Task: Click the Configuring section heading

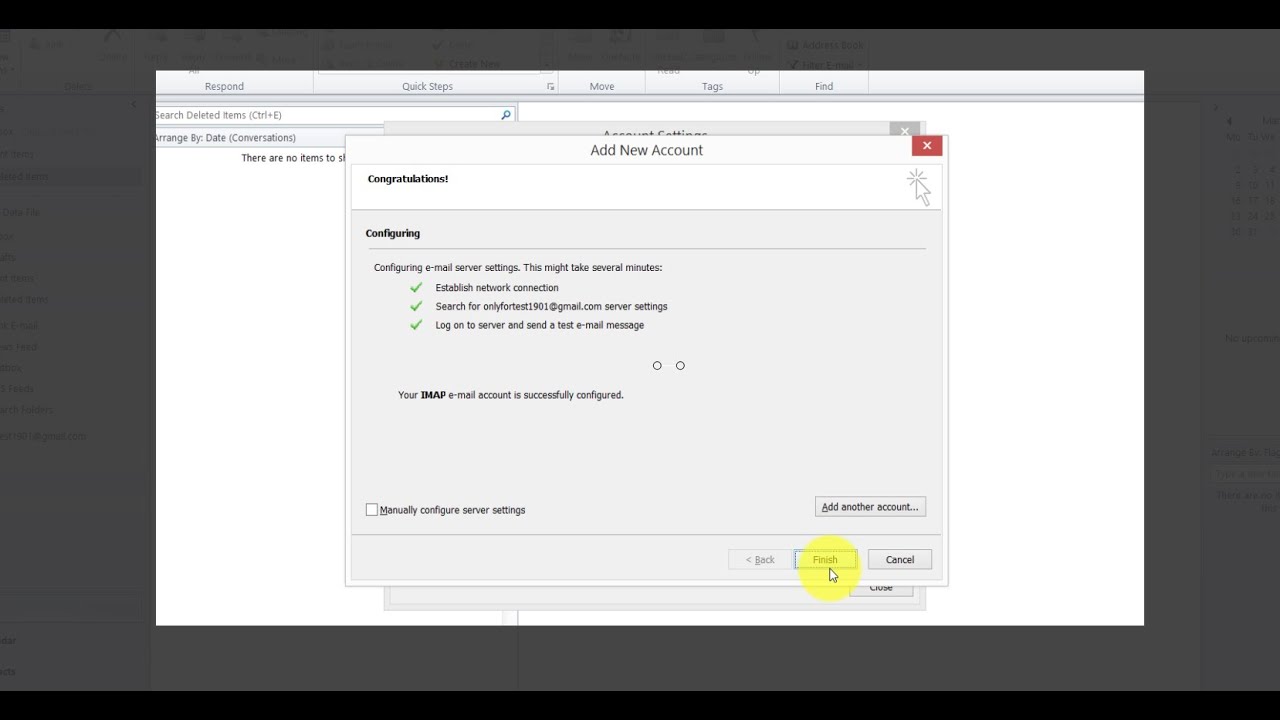Action: click(393, 233)
